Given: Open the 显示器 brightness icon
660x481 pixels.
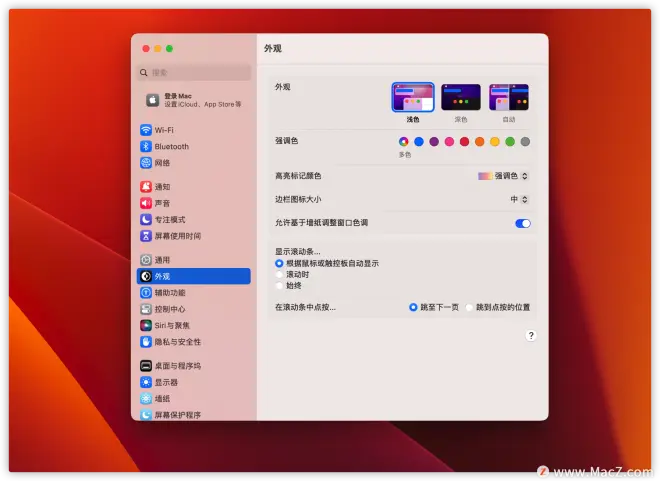Looking at the screenshot, I should (146, 382).
